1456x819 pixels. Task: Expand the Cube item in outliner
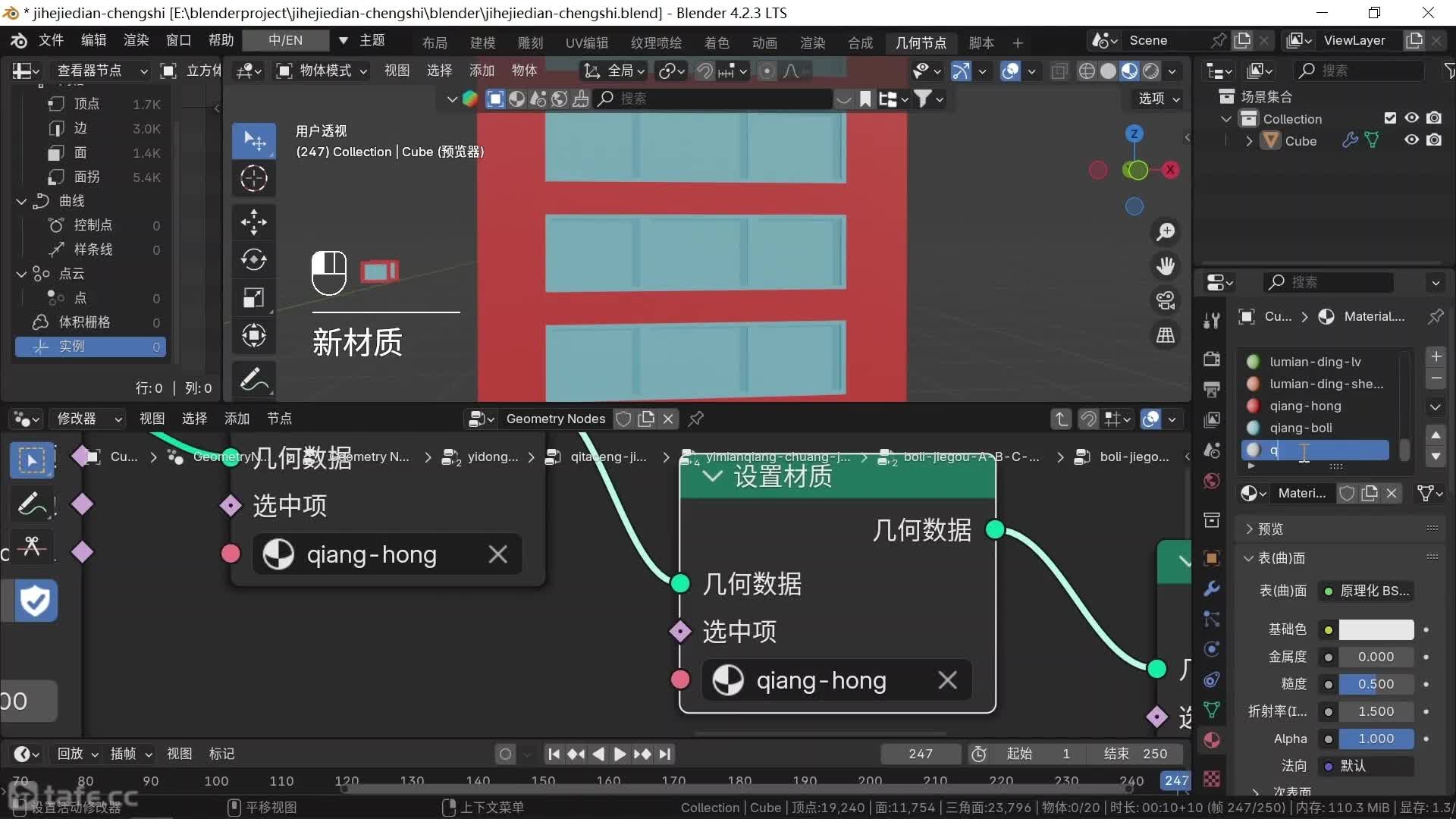pos(1249,141)
